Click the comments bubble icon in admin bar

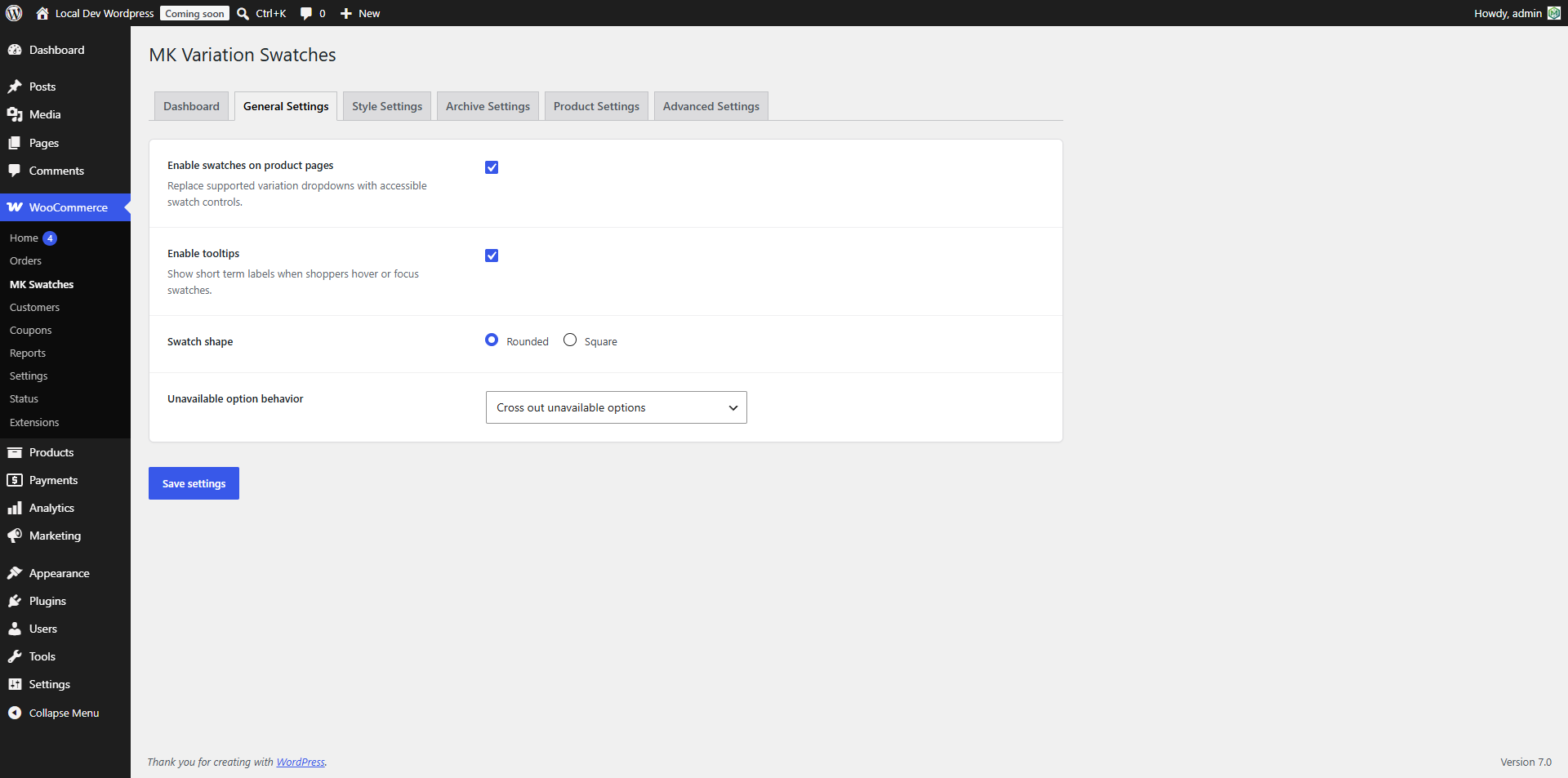306,13
